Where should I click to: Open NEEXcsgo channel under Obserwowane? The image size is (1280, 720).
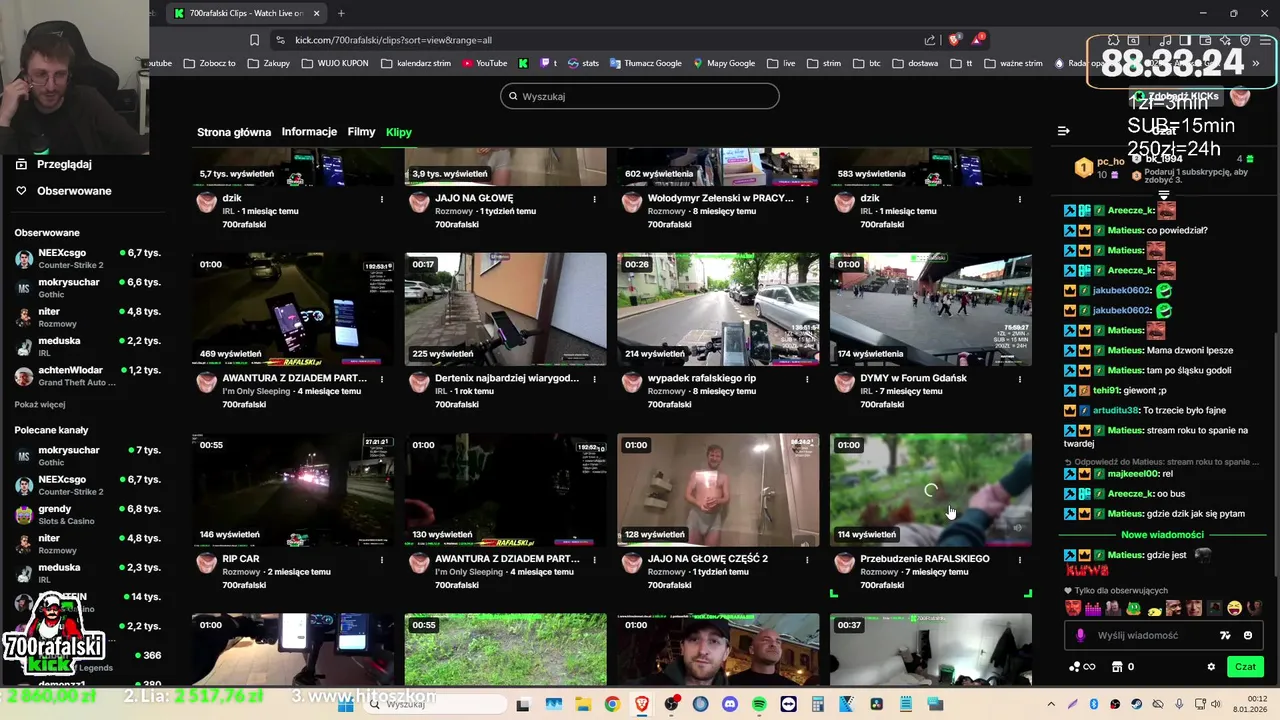[x=88, y=259]
